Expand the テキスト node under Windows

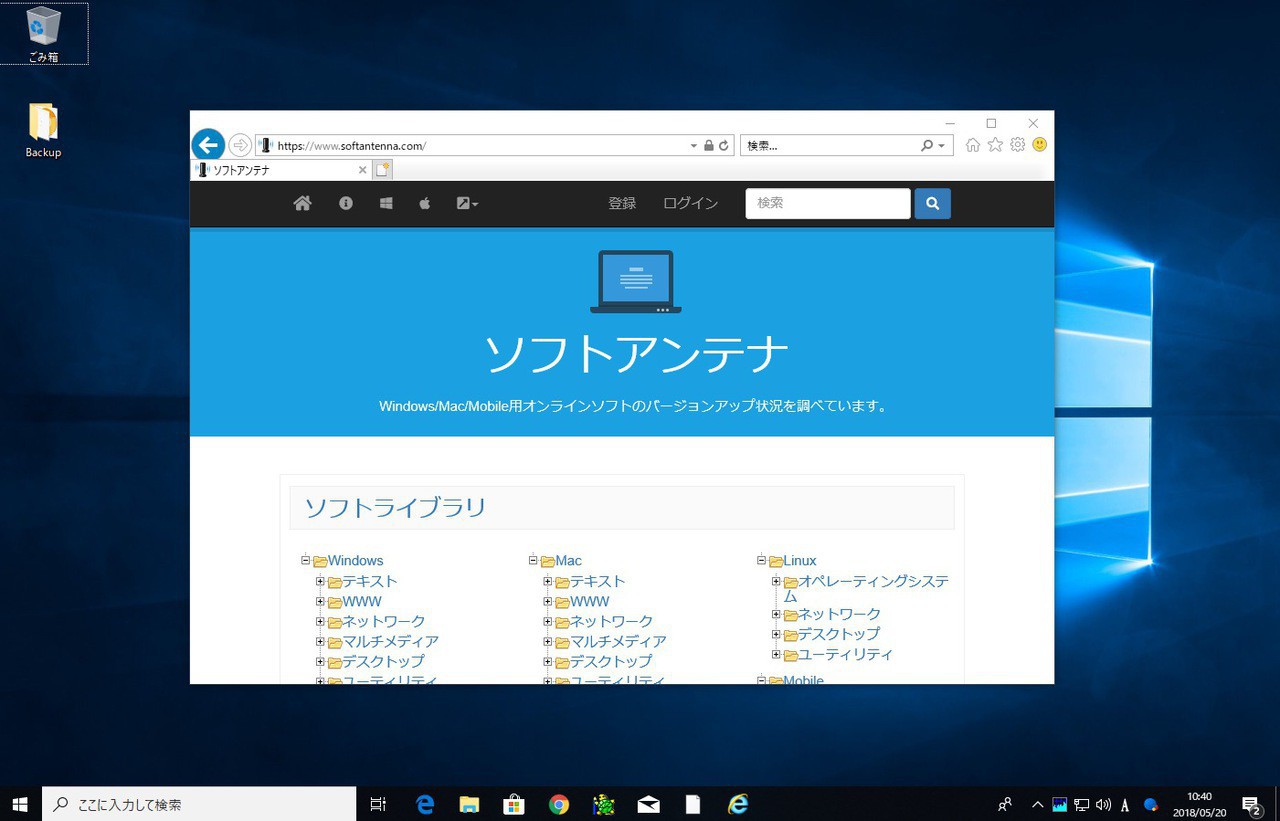coord(321,581)
